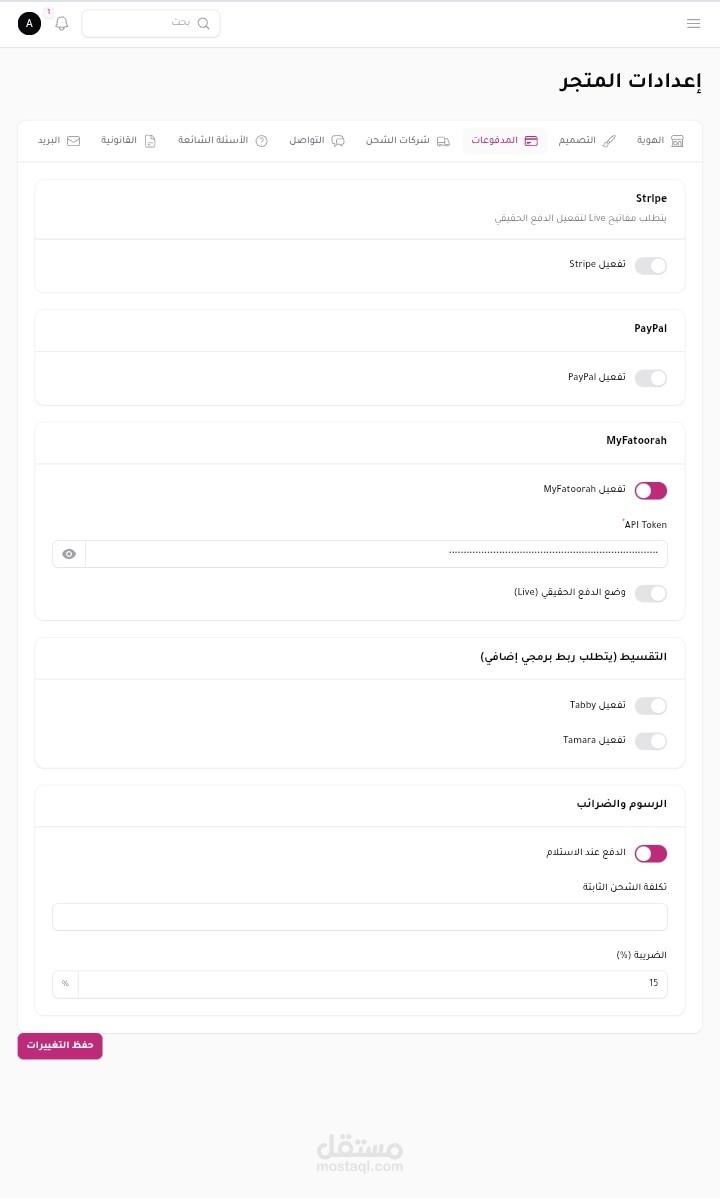Toggle cash on delivery switch
The height and width of the screenshot is (1198, 720).
pyautogui.click(x=651, y=853)
